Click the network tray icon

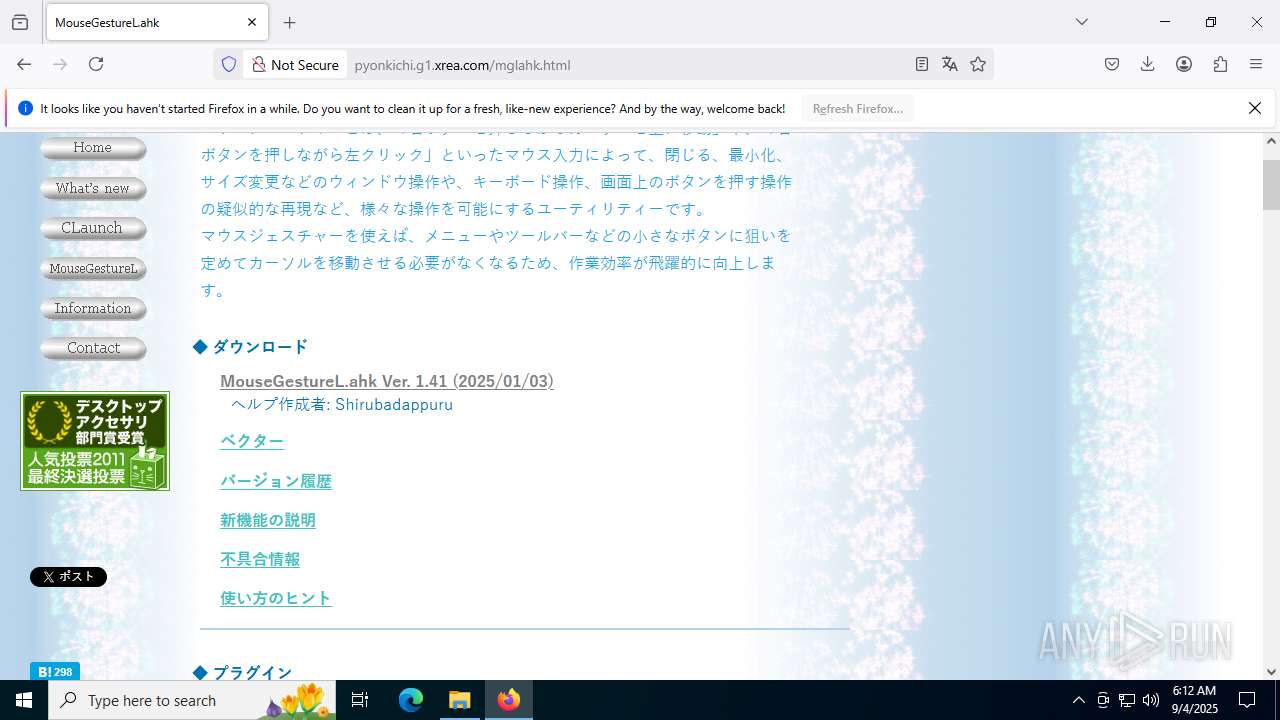pyautogui.click(x=1127, y=700)
